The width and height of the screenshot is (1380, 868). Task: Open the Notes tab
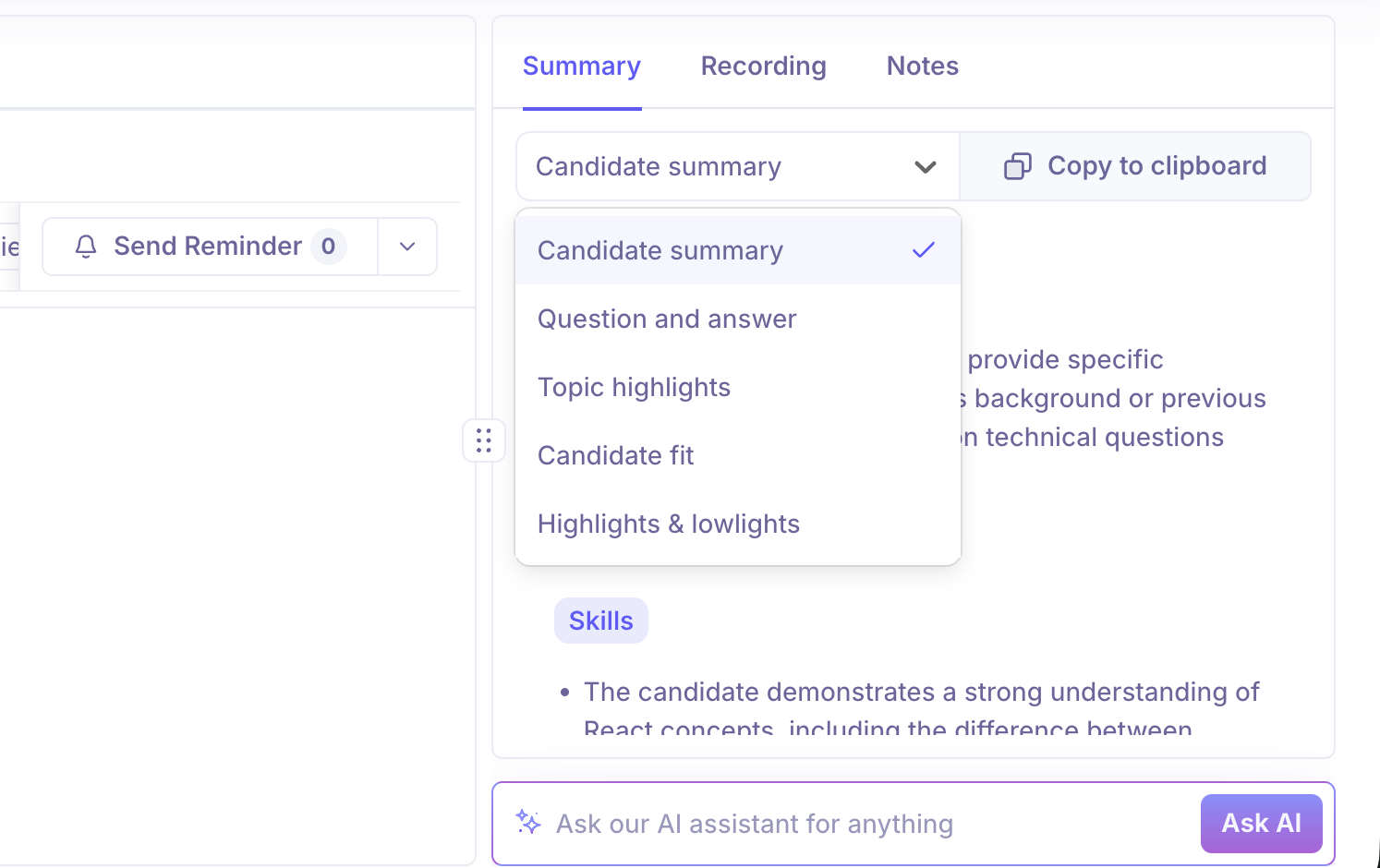[922, 66]
